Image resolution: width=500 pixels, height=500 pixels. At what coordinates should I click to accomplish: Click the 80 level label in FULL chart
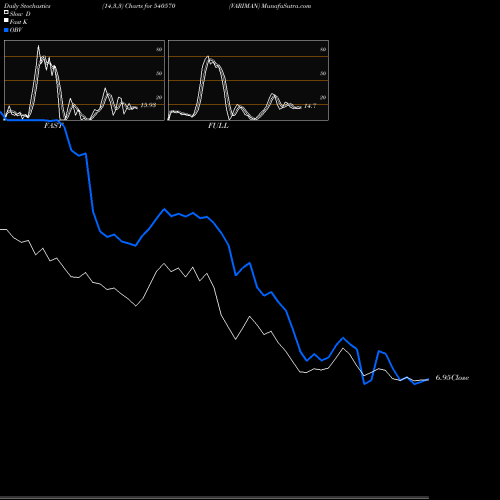click(x=323, y=49)
